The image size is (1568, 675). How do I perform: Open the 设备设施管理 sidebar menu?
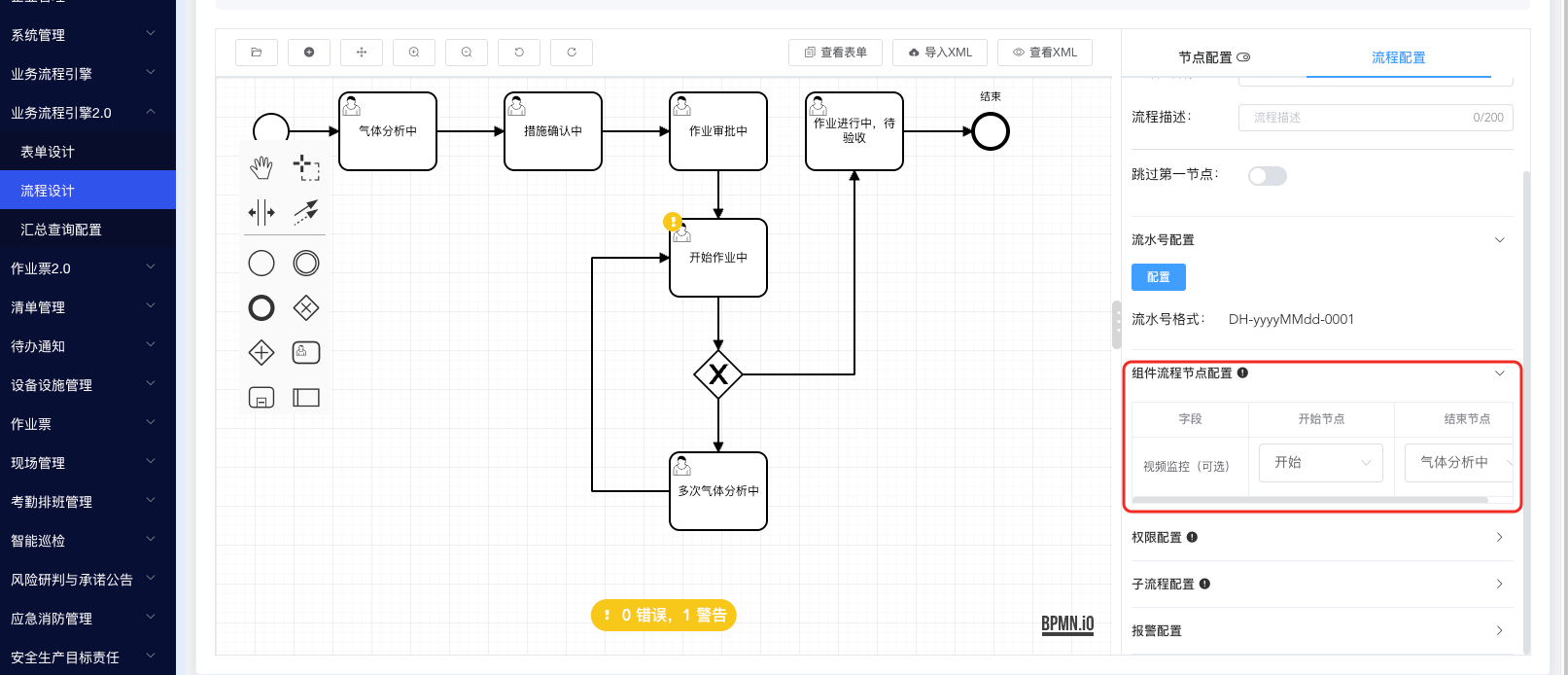pos(87,385)
